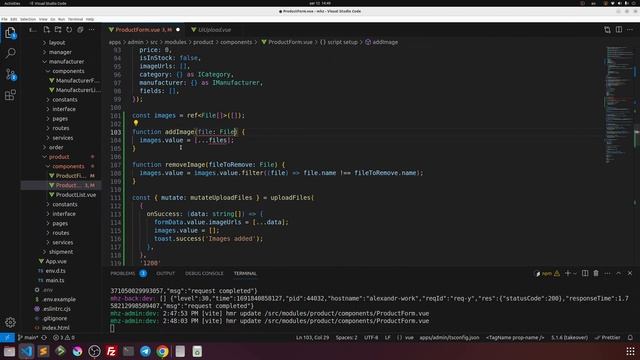The height and width of the screenshot is (360, 640).
Task: Click the open changes icon in editor
Action: click(x=607, y=30)
